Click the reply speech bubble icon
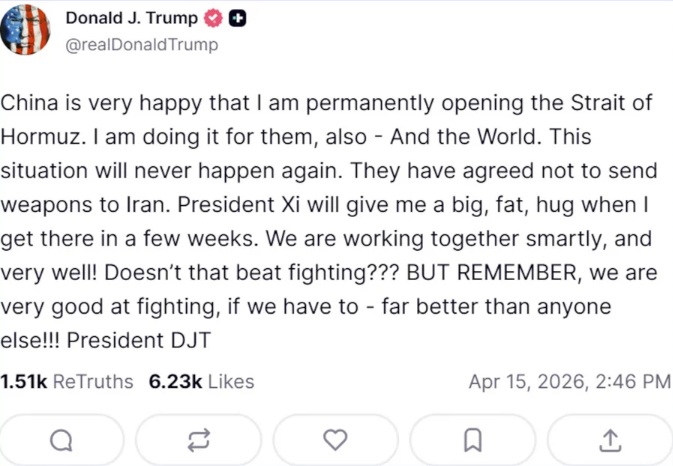Viewport: 673px width, 466px height. pyautogui.click(x=61, y=440)
